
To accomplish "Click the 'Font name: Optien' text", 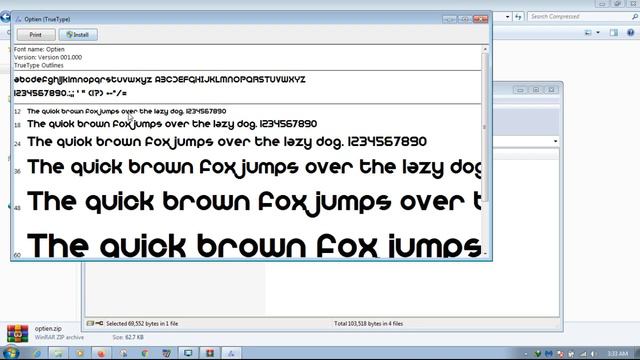I will click(x=39, y=49).
